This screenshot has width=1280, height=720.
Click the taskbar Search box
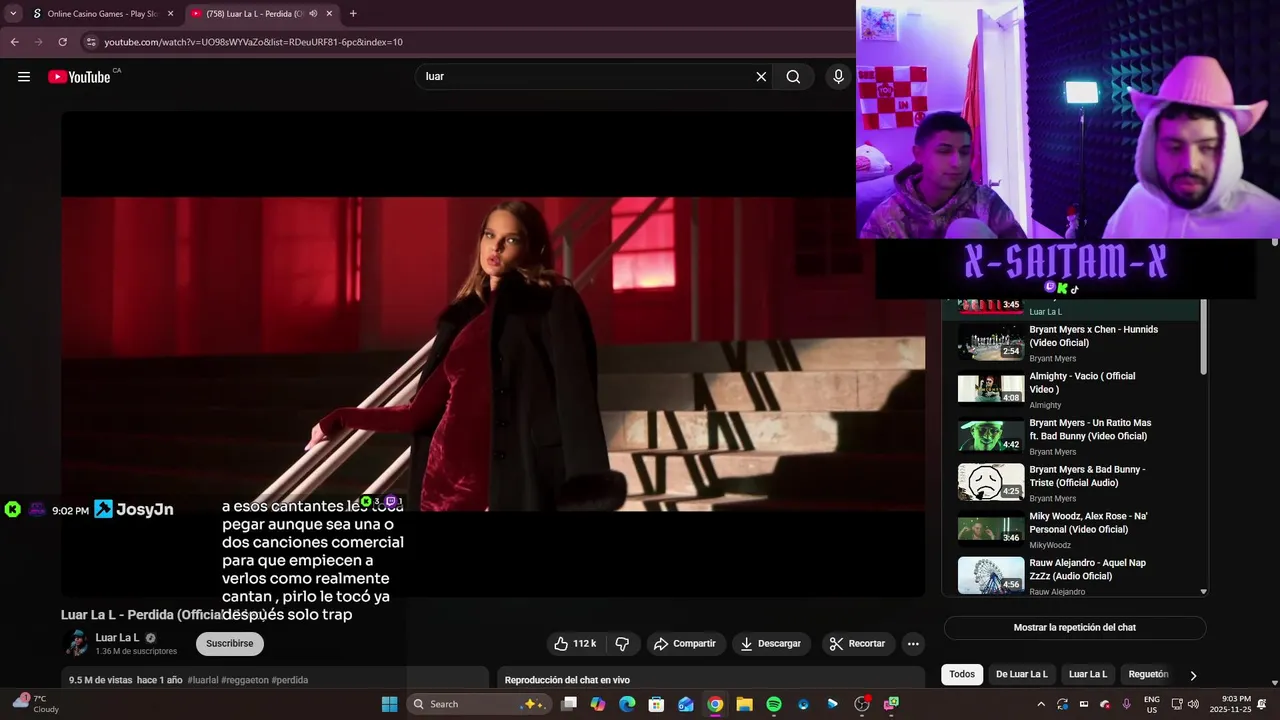pos(478,704)
